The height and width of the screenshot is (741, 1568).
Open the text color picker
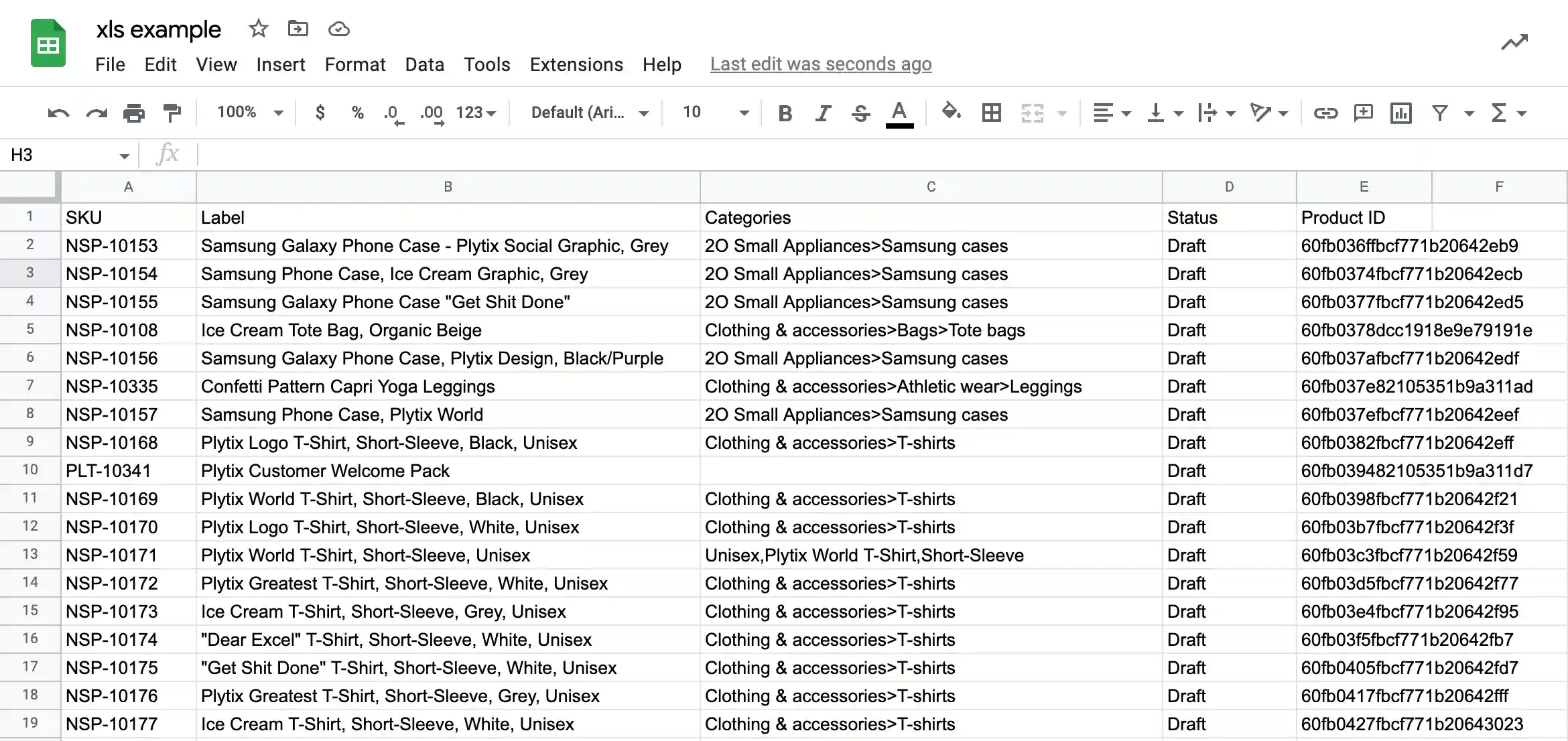[x=899, y=113]
